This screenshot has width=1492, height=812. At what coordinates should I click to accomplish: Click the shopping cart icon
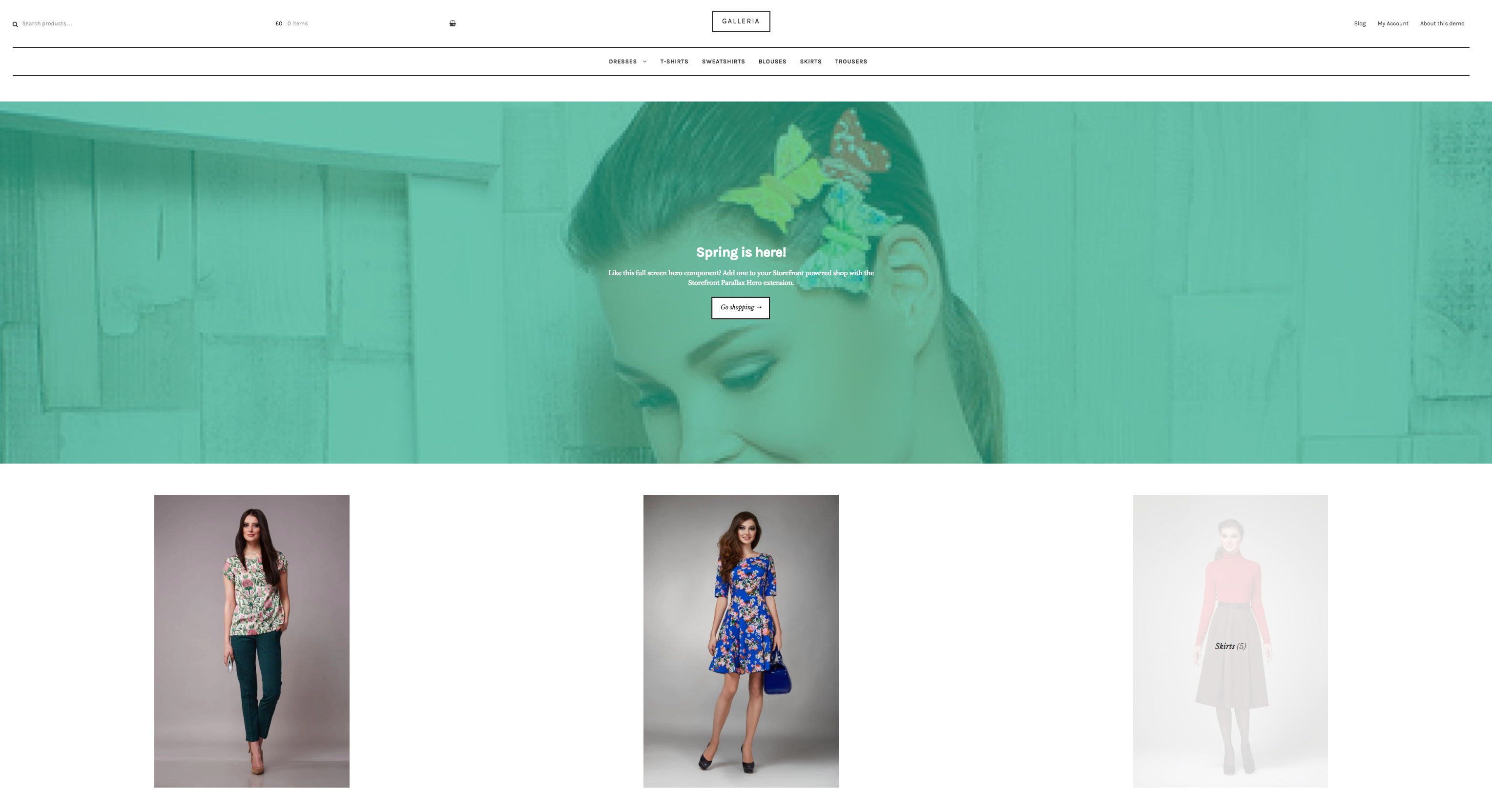451,22
